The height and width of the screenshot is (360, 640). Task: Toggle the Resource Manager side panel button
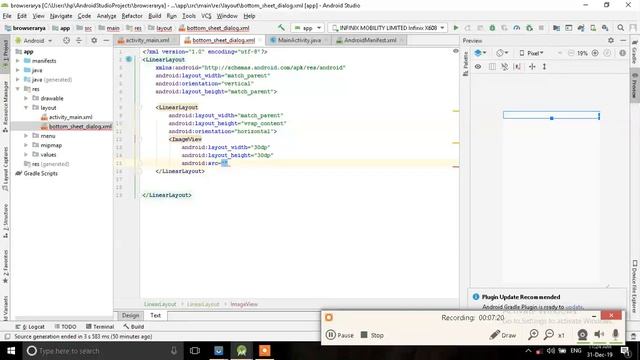click(x=5, y=106)
